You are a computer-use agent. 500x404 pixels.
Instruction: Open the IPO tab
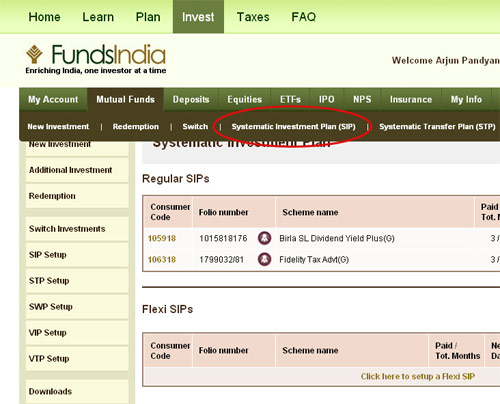[327, 99]
